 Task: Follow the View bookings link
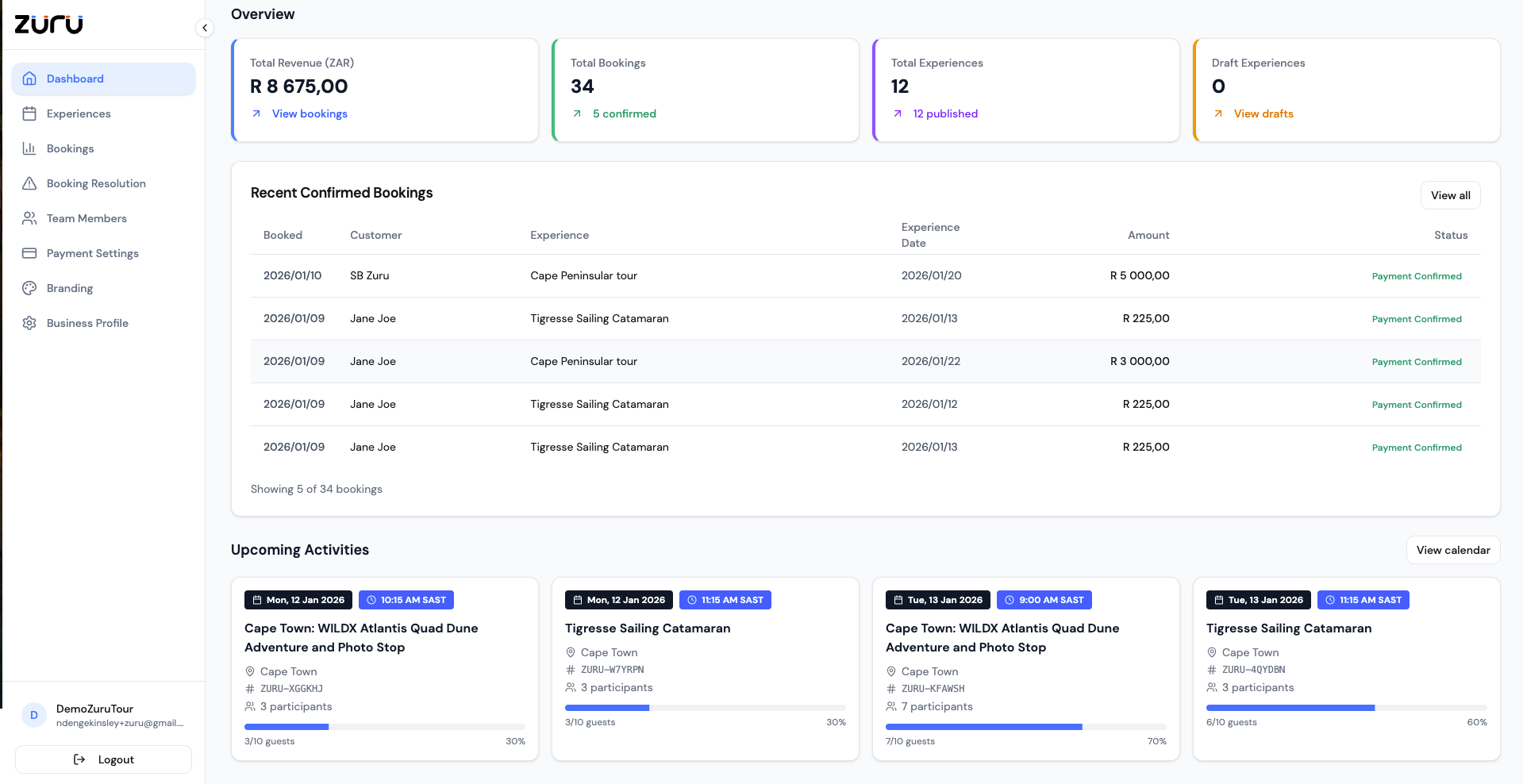click(310, 113)
